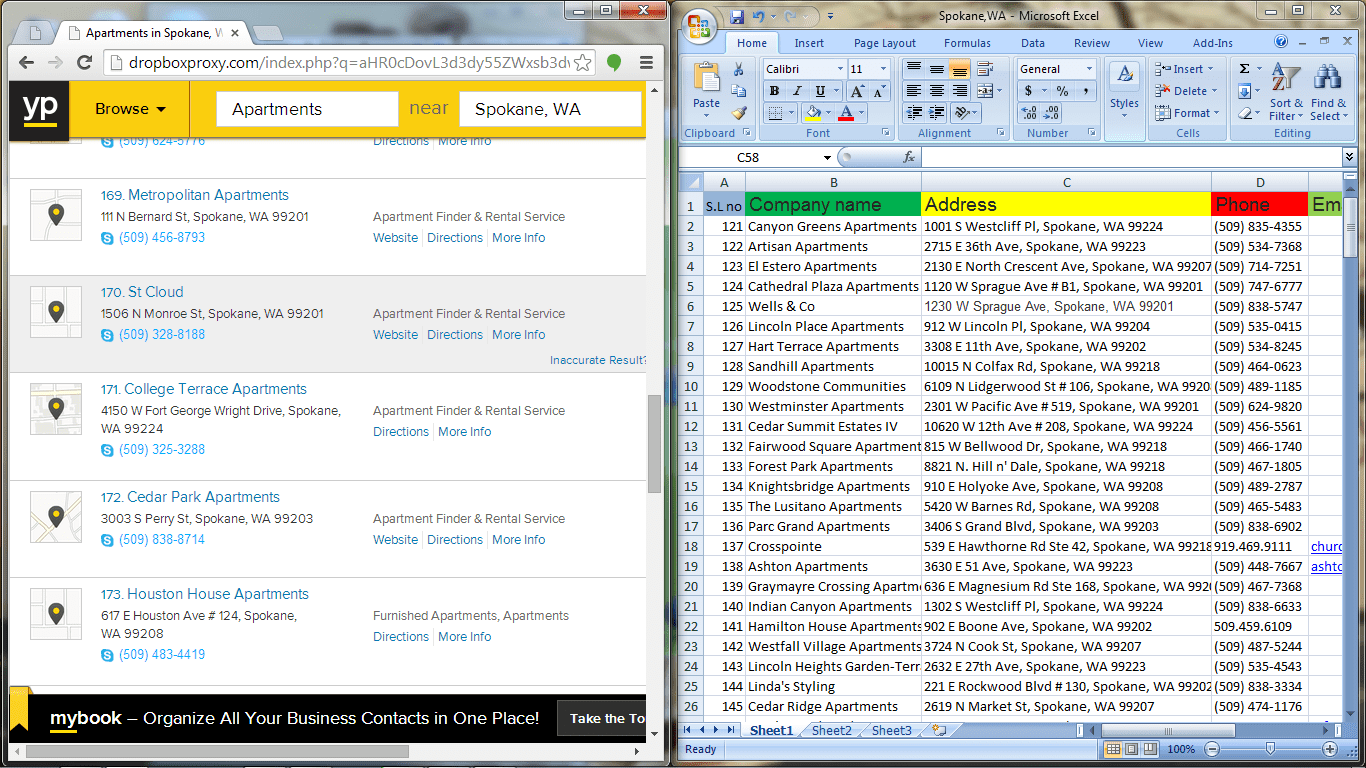Click Directions for College Terrace Apartments
The width and height of the screenshot is (1366, 768).
point(401,432)
